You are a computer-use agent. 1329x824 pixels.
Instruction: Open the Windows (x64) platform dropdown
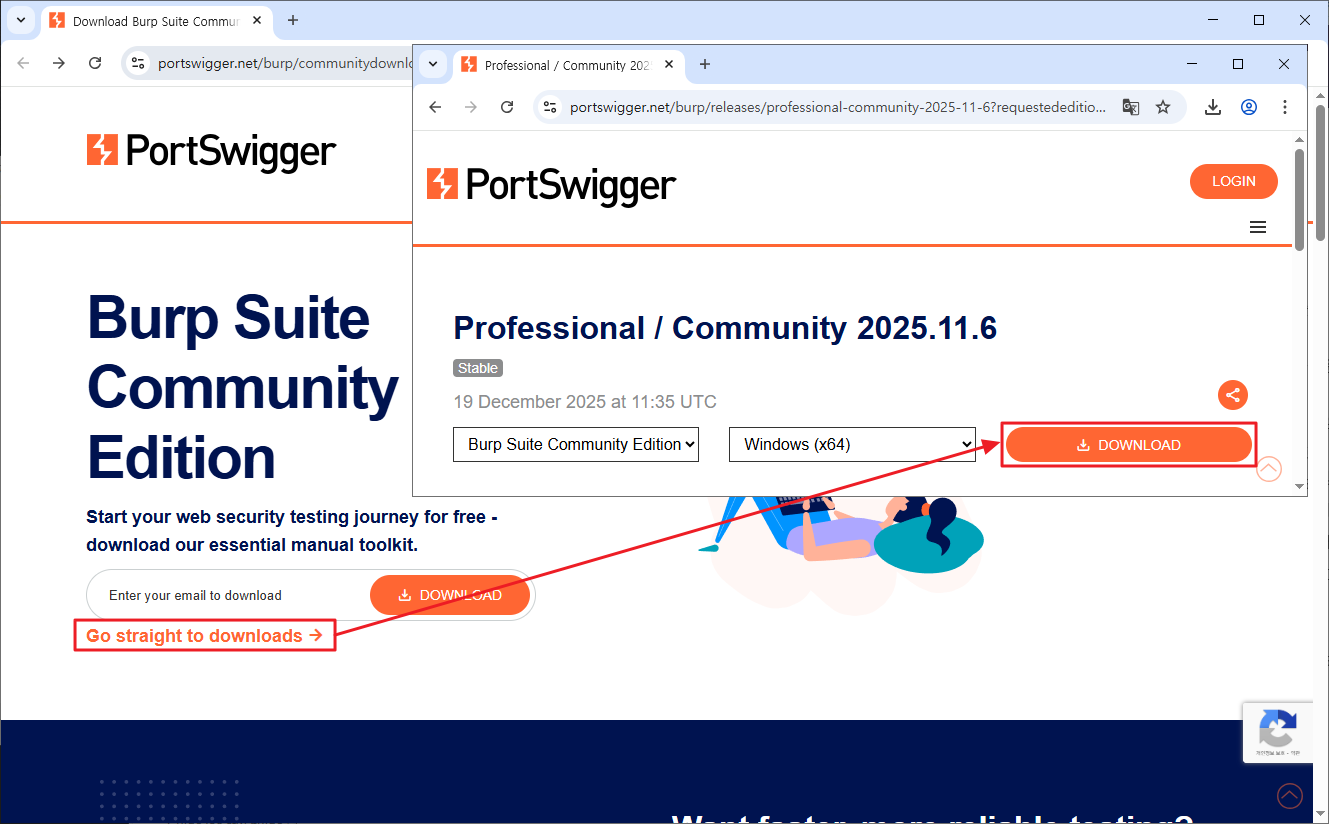[852, 444]
